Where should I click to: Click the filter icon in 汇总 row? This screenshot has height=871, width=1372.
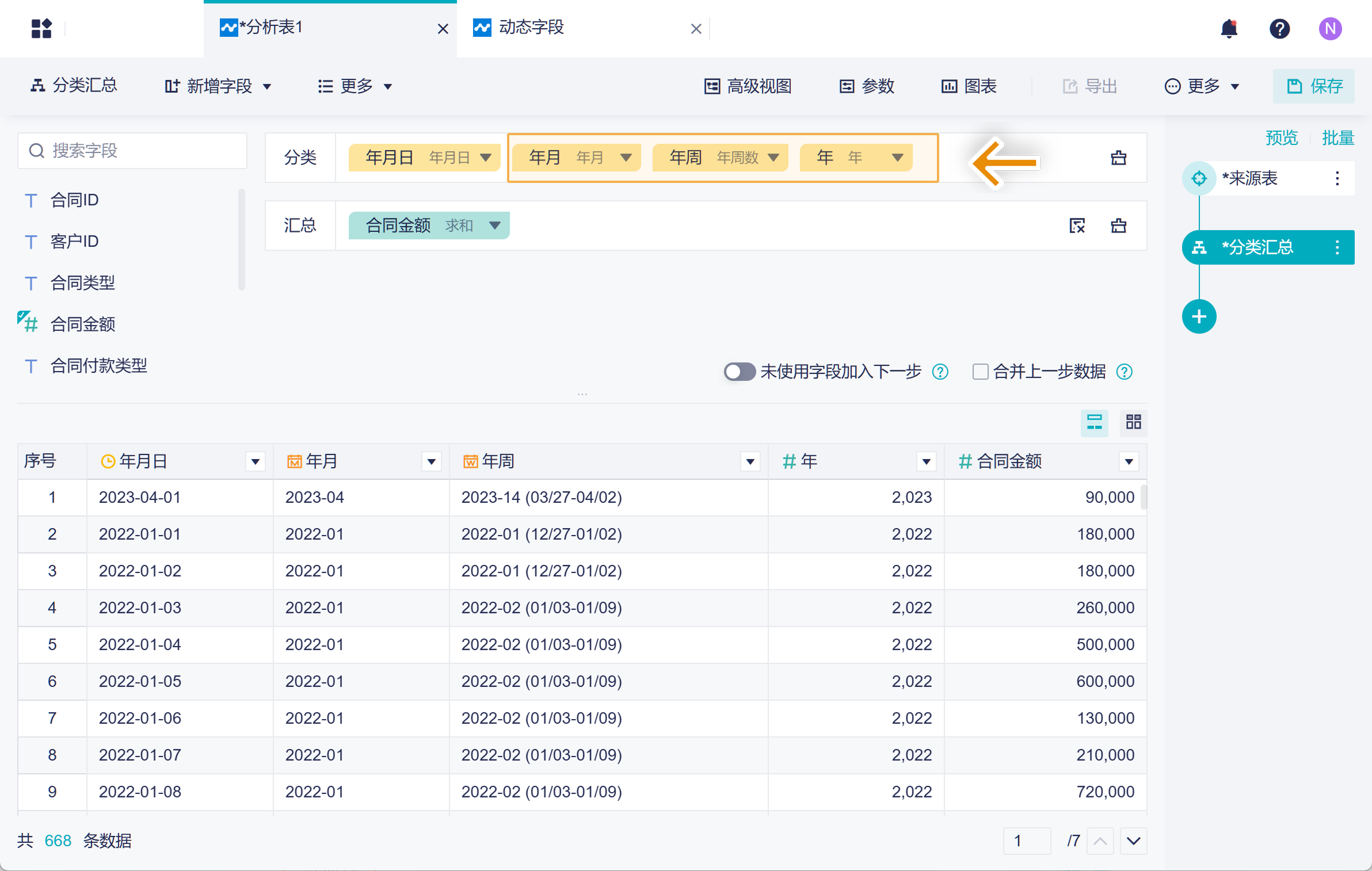[1077, 226]
